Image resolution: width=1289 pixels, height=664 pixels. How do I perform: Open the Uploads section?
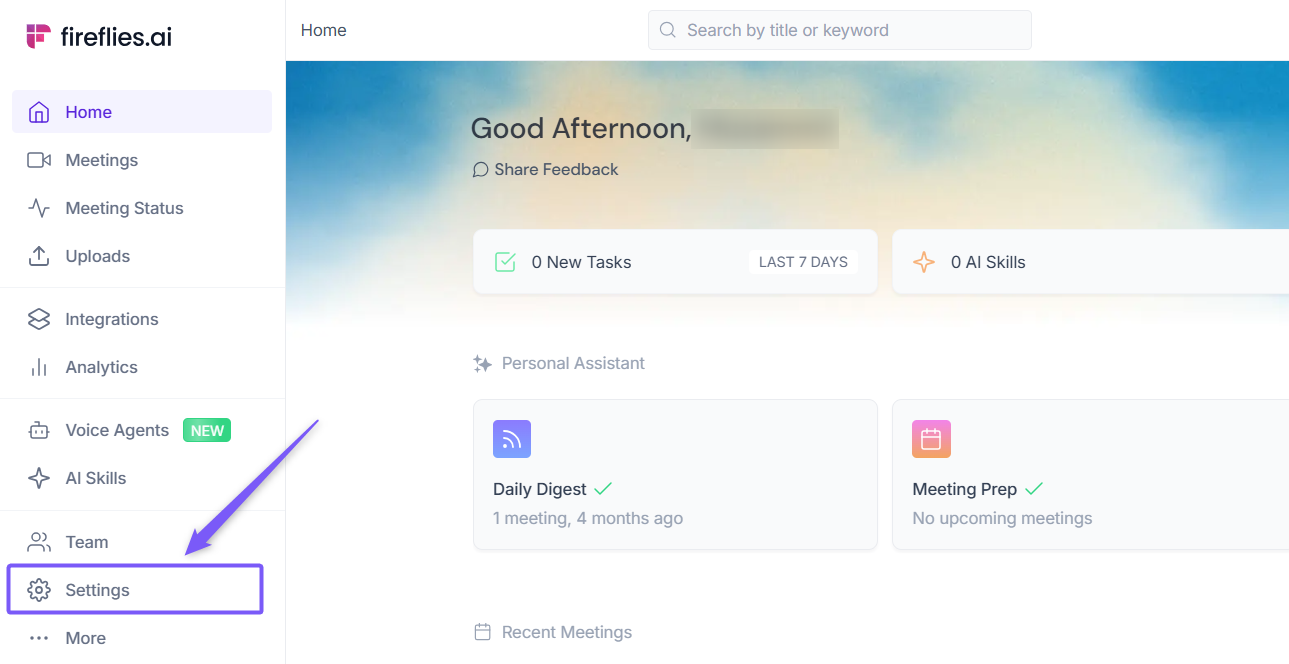pos(142,256)
